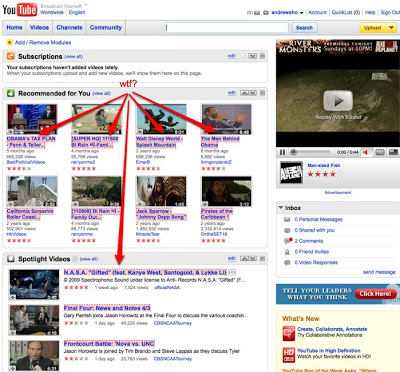Open the mail envelope icon in header
The width and height of the screenshot is (400, 372).
[x=257, y=13]
